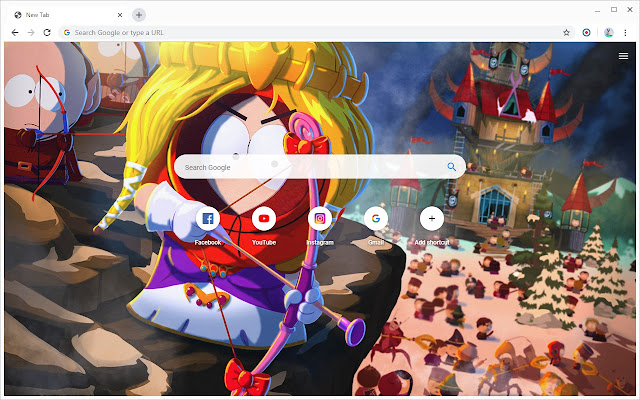Open the Gmail shortcut
The height and width of the screenshot is (400, 640).
(x=376, y=219)
